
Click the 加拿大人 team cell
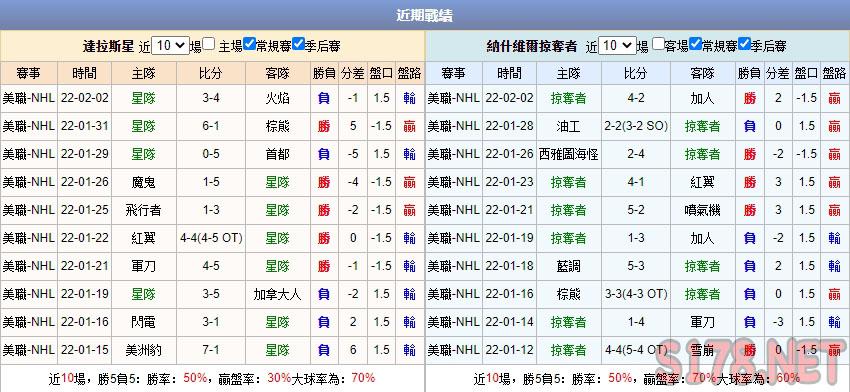278,294
